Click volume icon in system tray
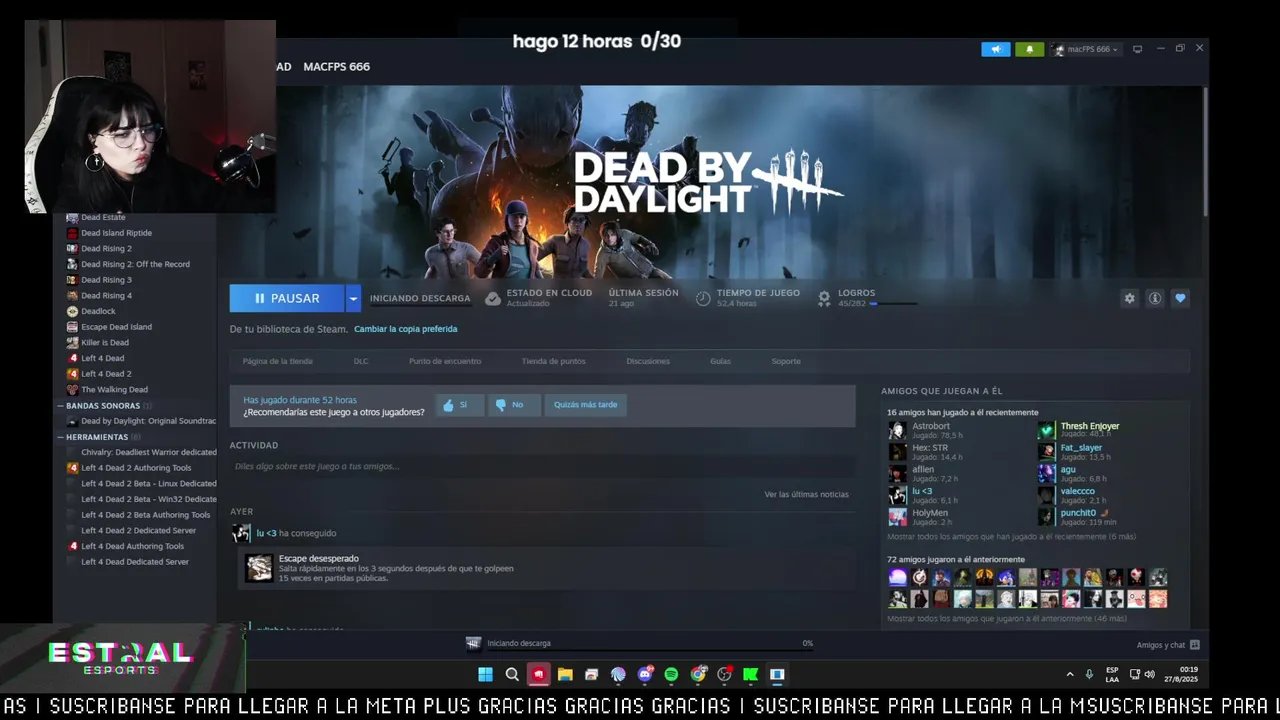Image resolution: width=1280 pixels, height=720 pixels. point(1149,674)
